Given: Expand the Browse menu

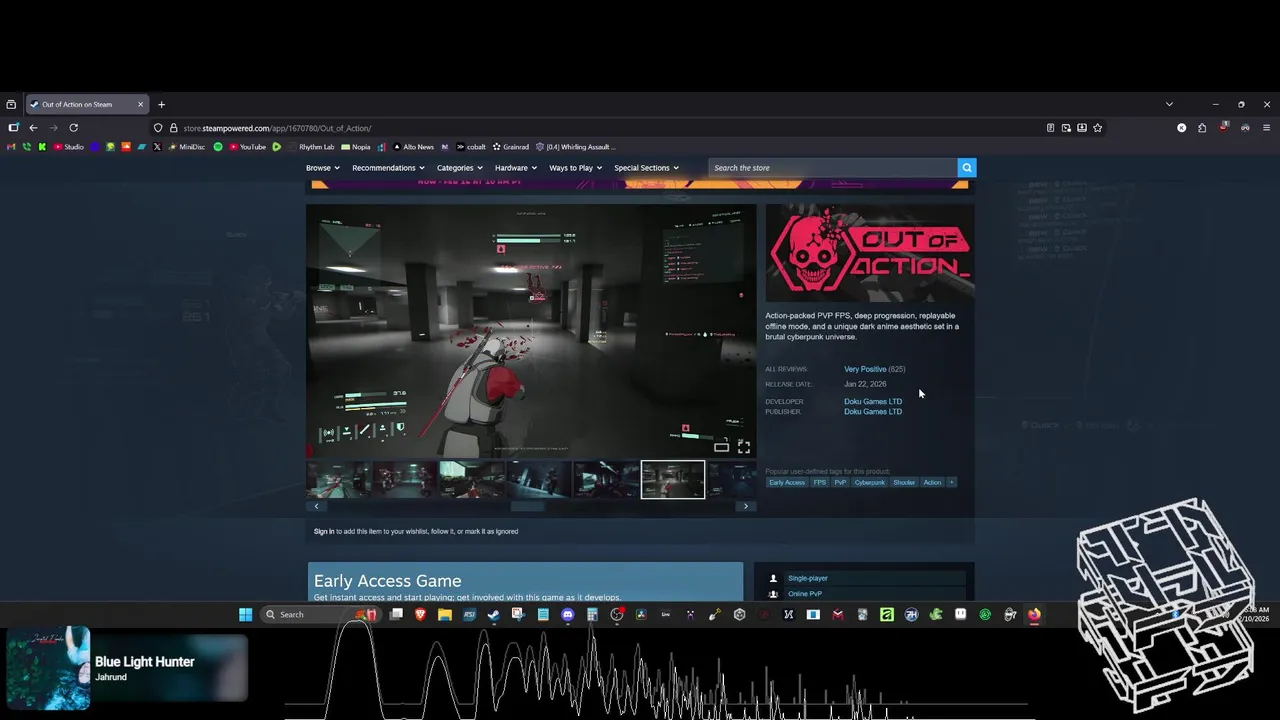Looking at the screenshot, I should coord(323,168).
